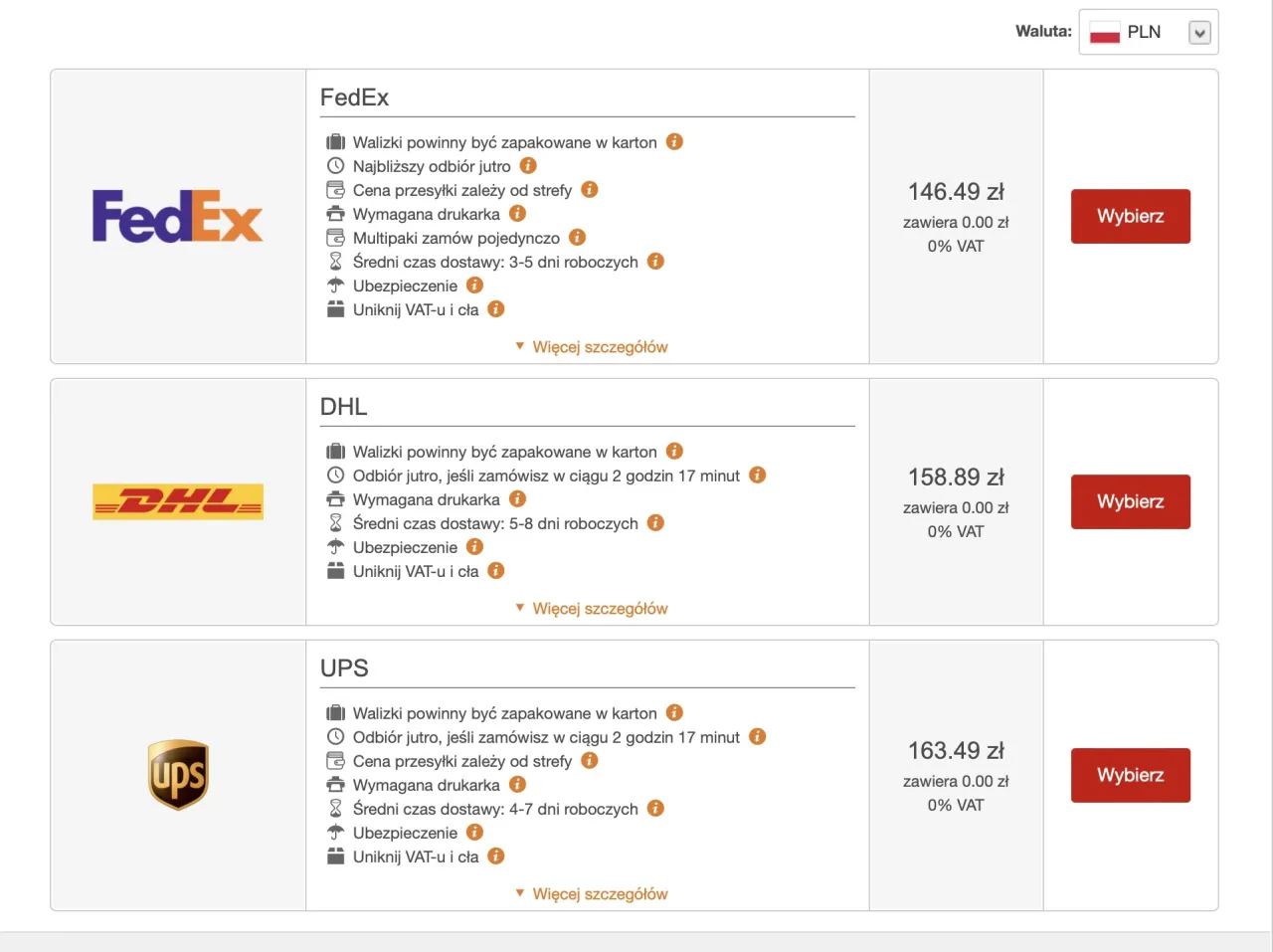Choose DHL with the 'Wybierz' button

point(1130,501)
